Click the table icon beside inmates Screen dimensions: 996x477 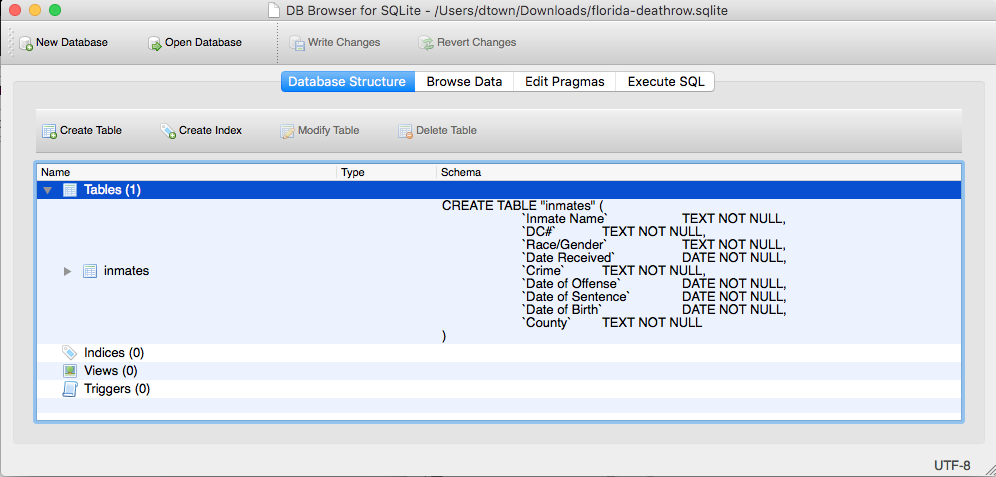(x=90, y=271)
